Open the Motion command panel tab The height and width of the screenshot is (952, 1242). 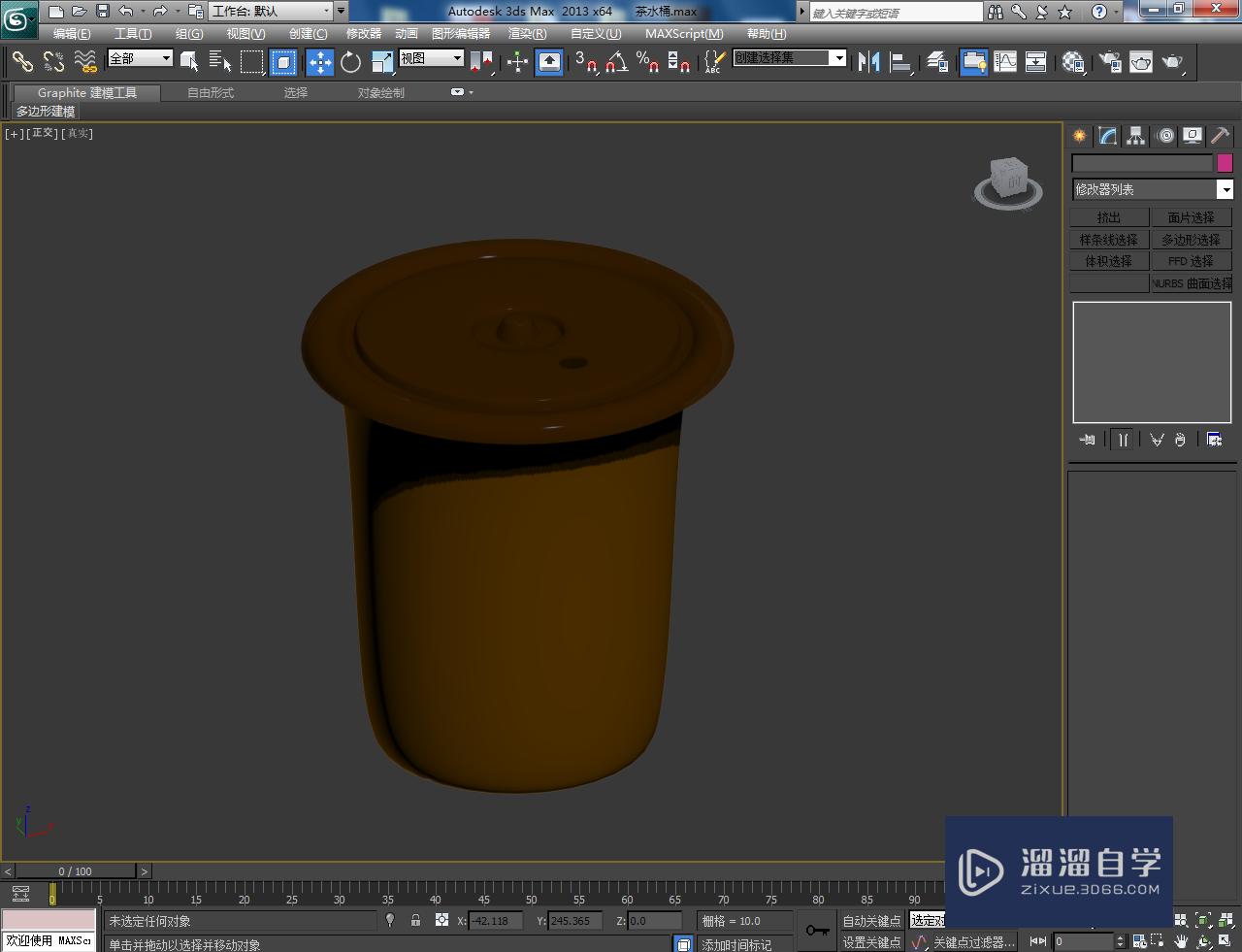click(1165, 136)
